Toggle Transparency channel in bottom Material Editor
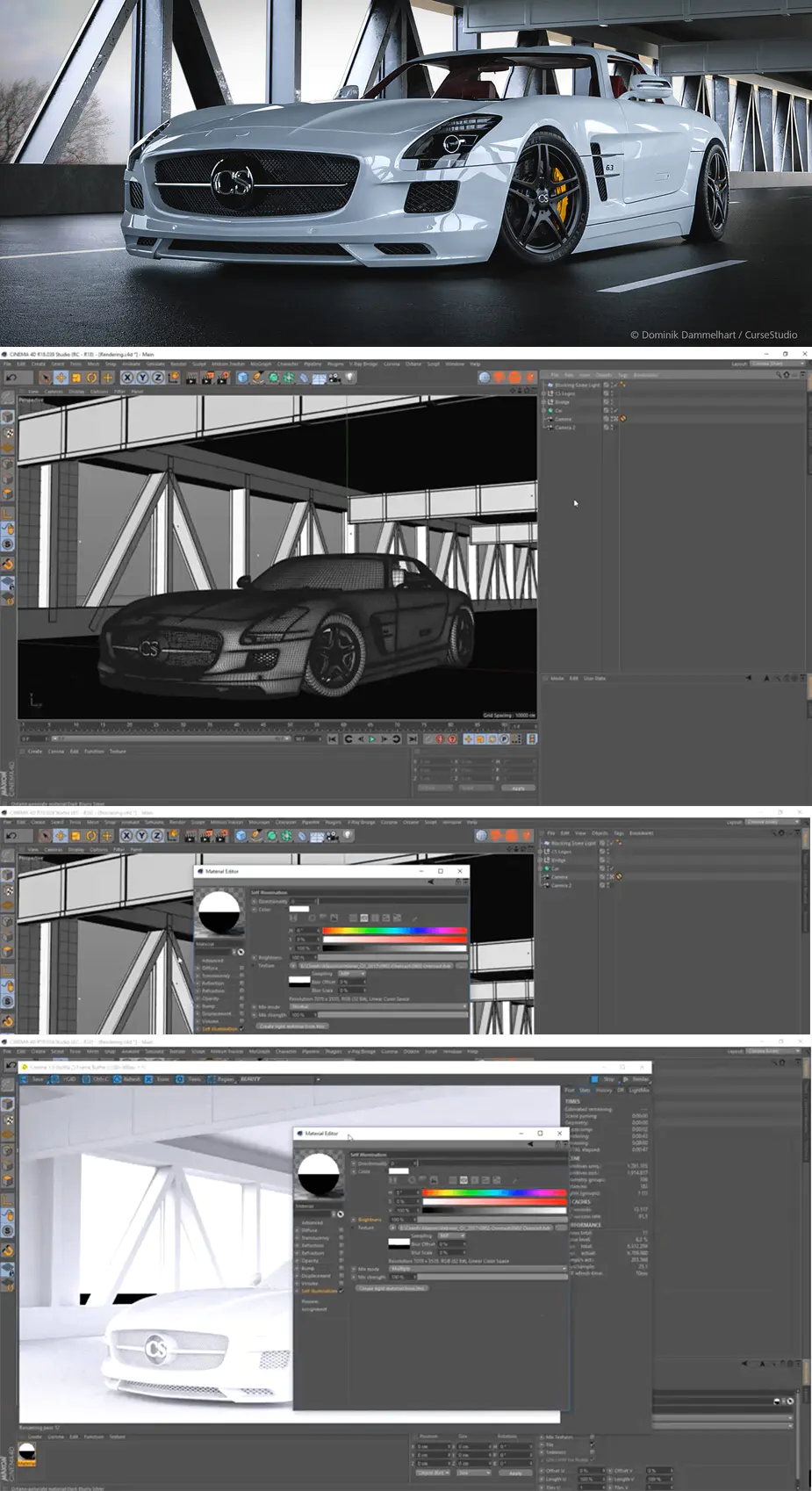 point(341,1237)
